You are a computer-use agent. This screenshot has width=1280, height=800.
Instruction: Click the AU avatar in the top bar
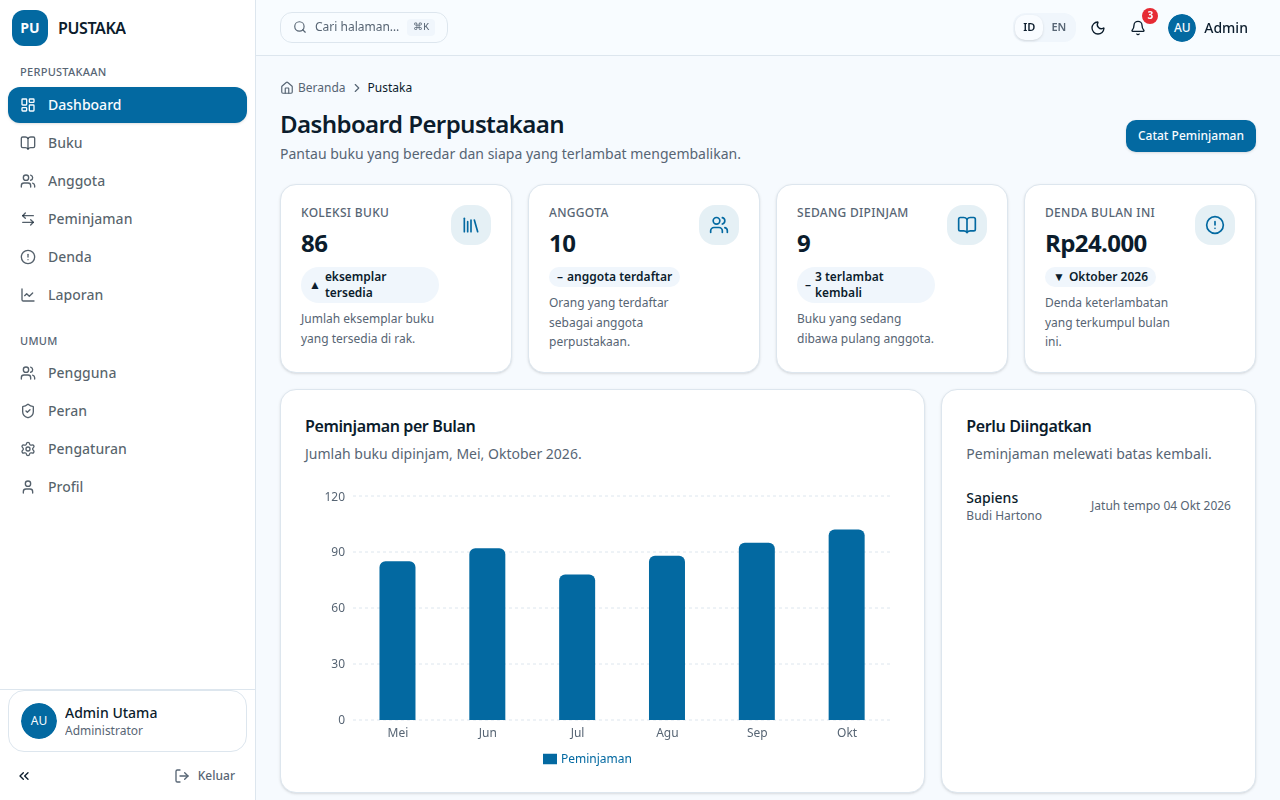(x=1182, y=28)
